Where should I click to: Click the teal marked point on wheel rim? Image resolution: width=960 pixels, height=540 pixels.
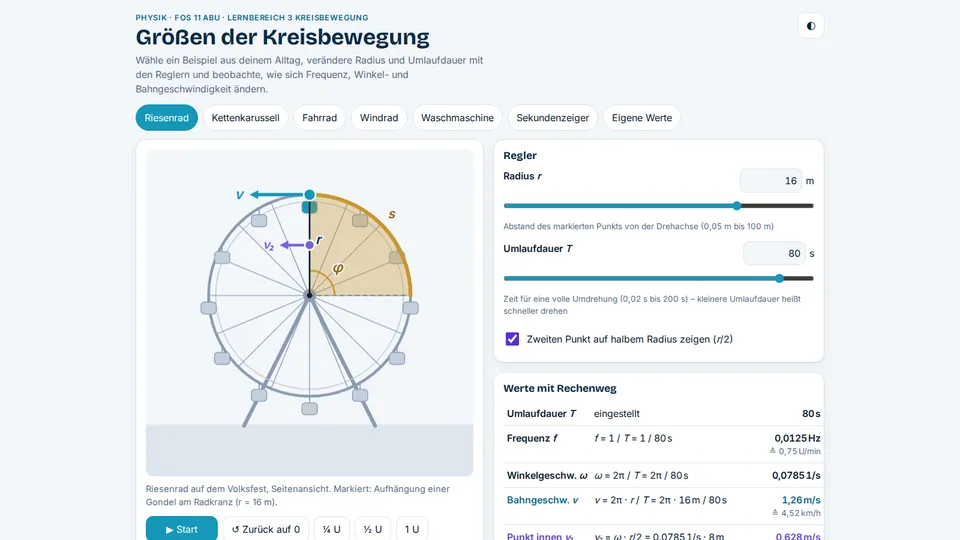click(310, 195)
